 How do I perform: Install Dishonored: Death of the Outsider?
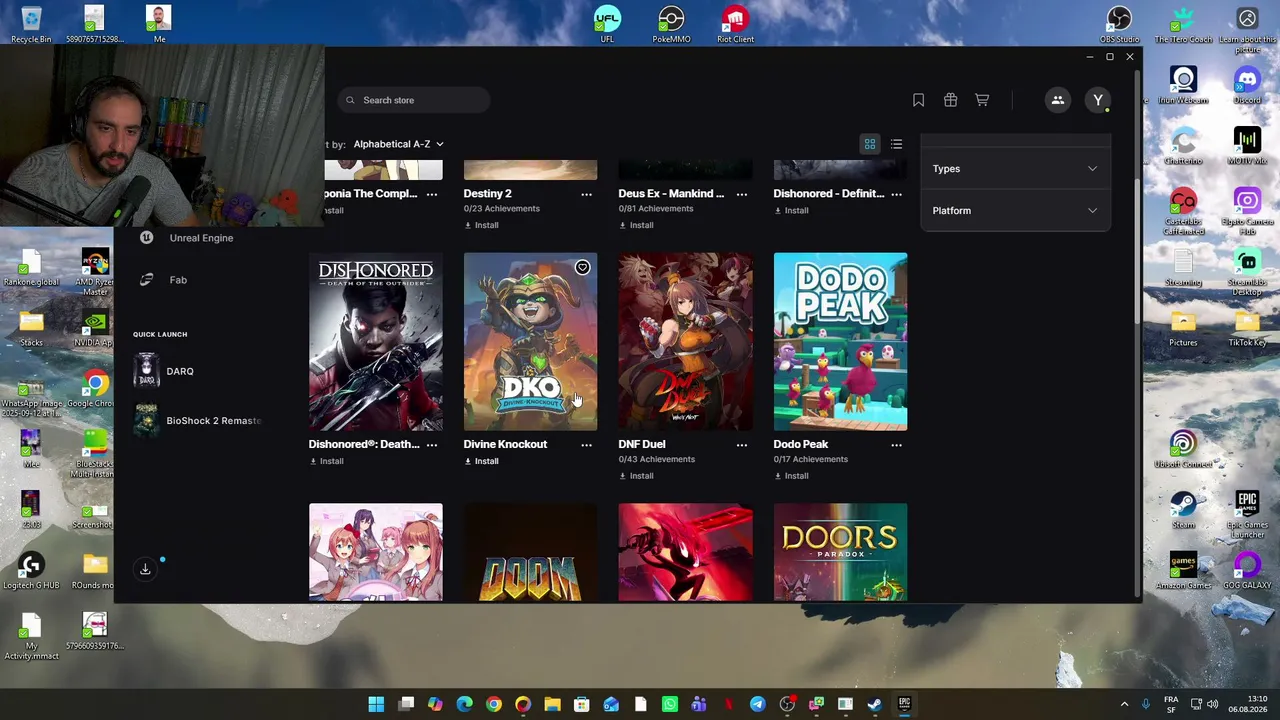(x=326, y=461)
